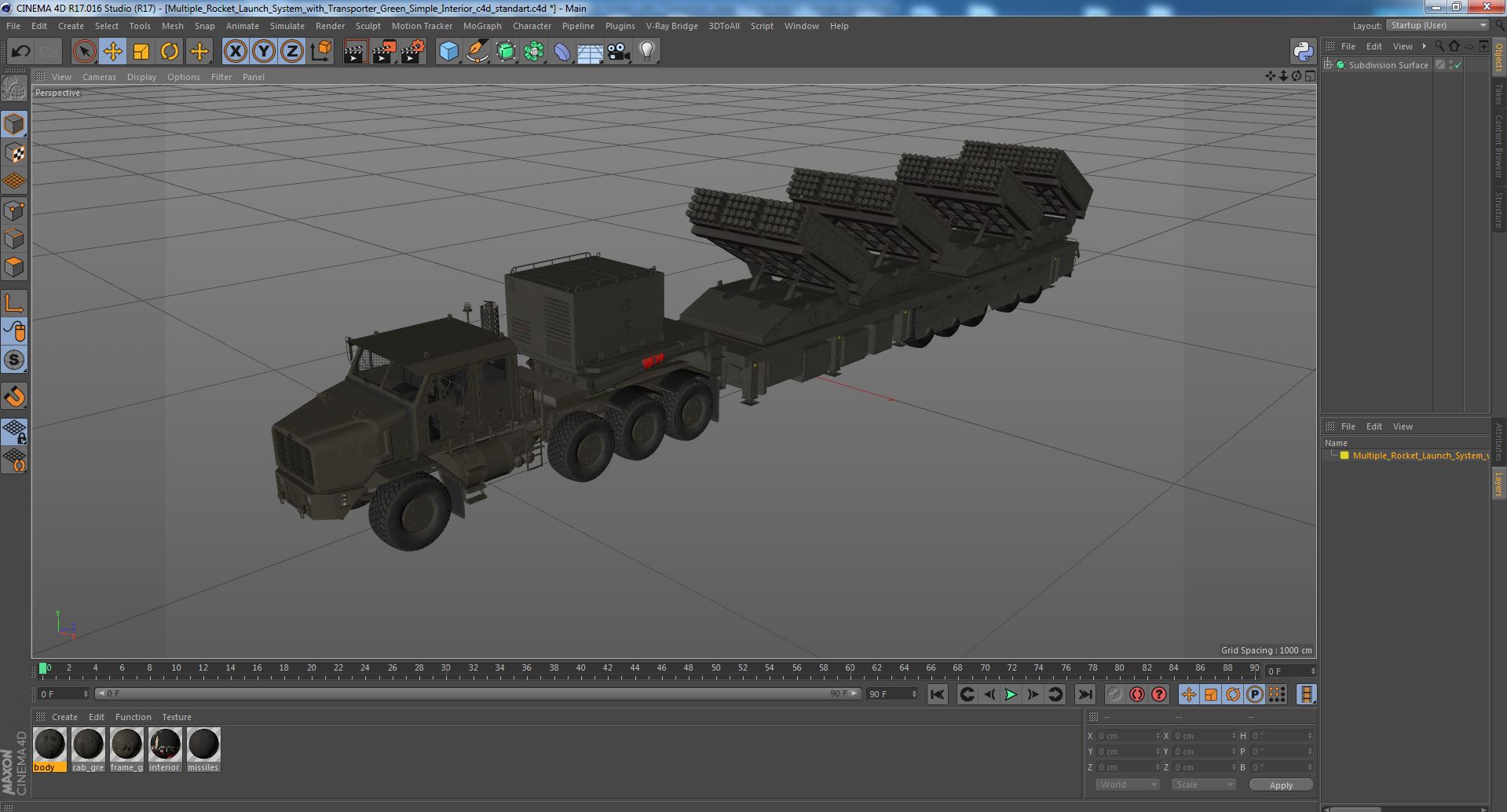Toggle Subdivision Surface enable checkmark
Screen dimensions: 1507x812
(1458, 65)
